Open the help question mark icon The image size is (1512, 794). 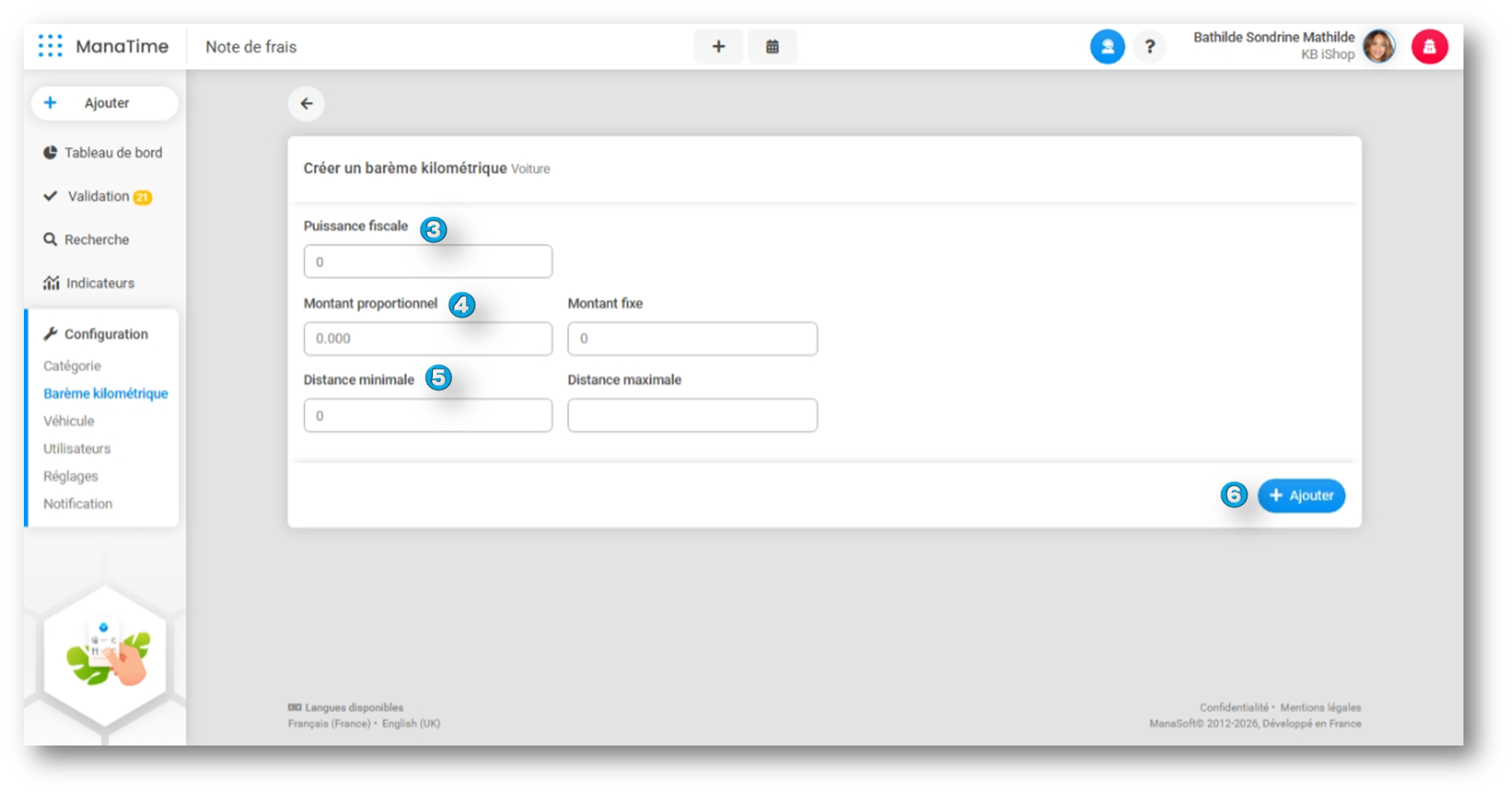coord(1150,47)
